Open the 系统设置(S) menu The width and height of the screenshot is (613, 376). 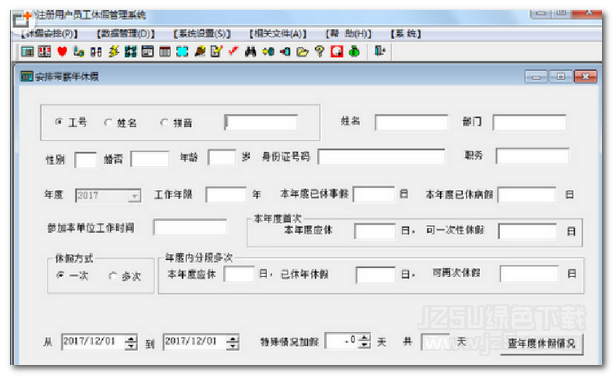[202, 34]
